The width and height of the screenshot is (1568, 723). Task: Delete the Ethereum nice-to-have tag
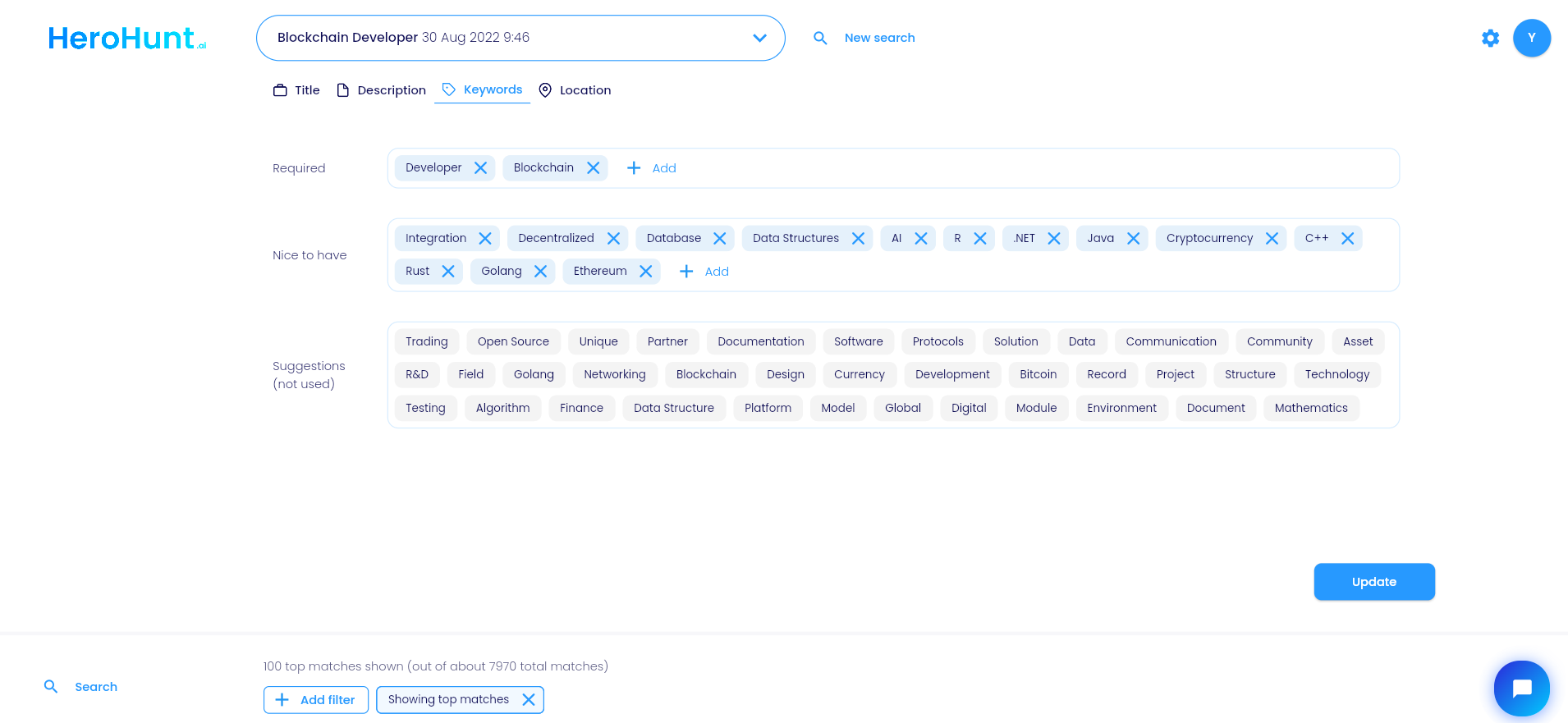click(646, 272)
